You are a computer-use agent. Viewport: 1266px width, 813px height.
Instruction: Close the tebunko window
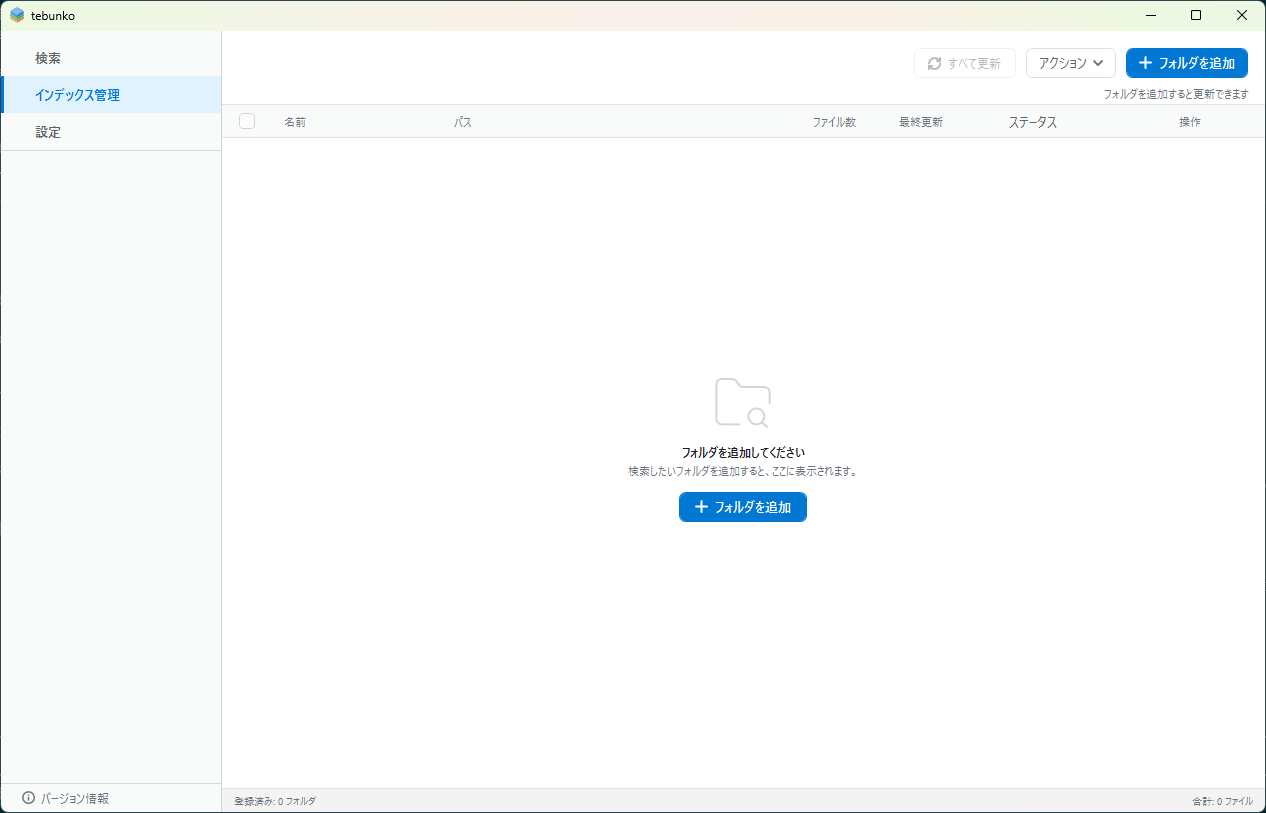(x=1242, y=15)
